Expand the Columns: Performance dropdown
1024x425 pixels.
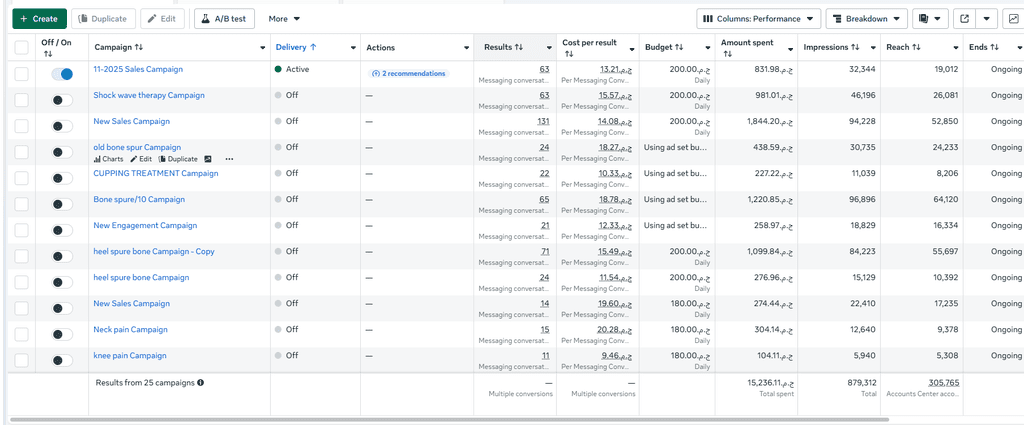[759, 18]
